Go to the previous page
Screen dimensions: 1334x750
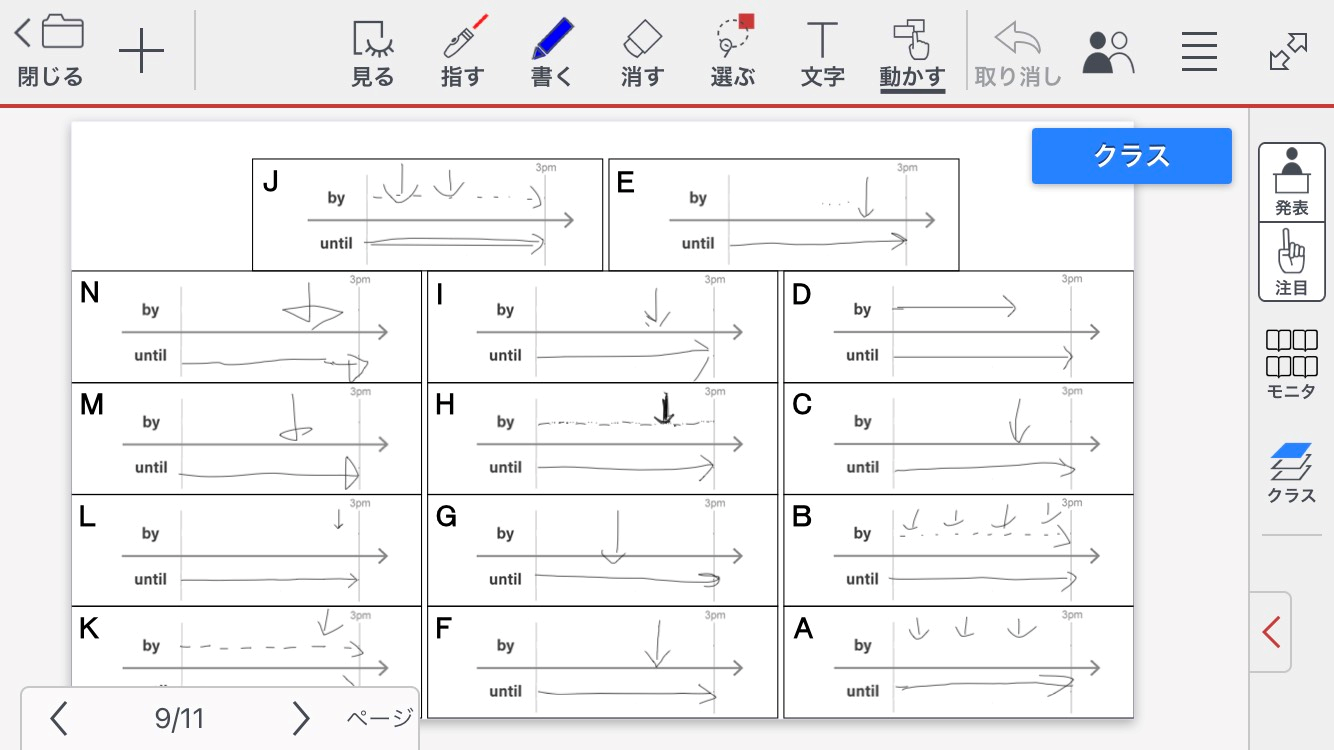coord(59,718)
